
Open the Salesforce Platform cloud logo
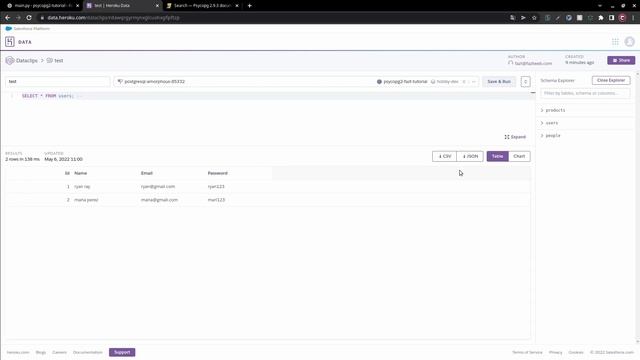point(9,29)
